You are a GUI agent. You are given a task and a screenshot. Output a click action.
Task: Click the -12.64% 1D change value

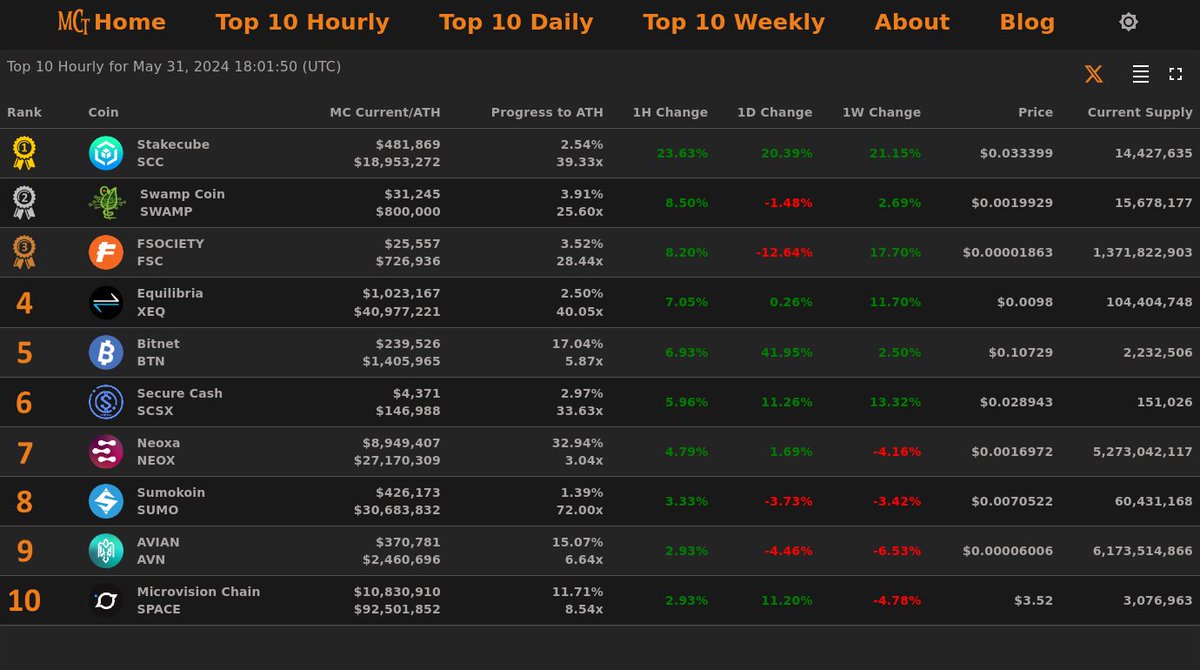click(x=784, y=252)
